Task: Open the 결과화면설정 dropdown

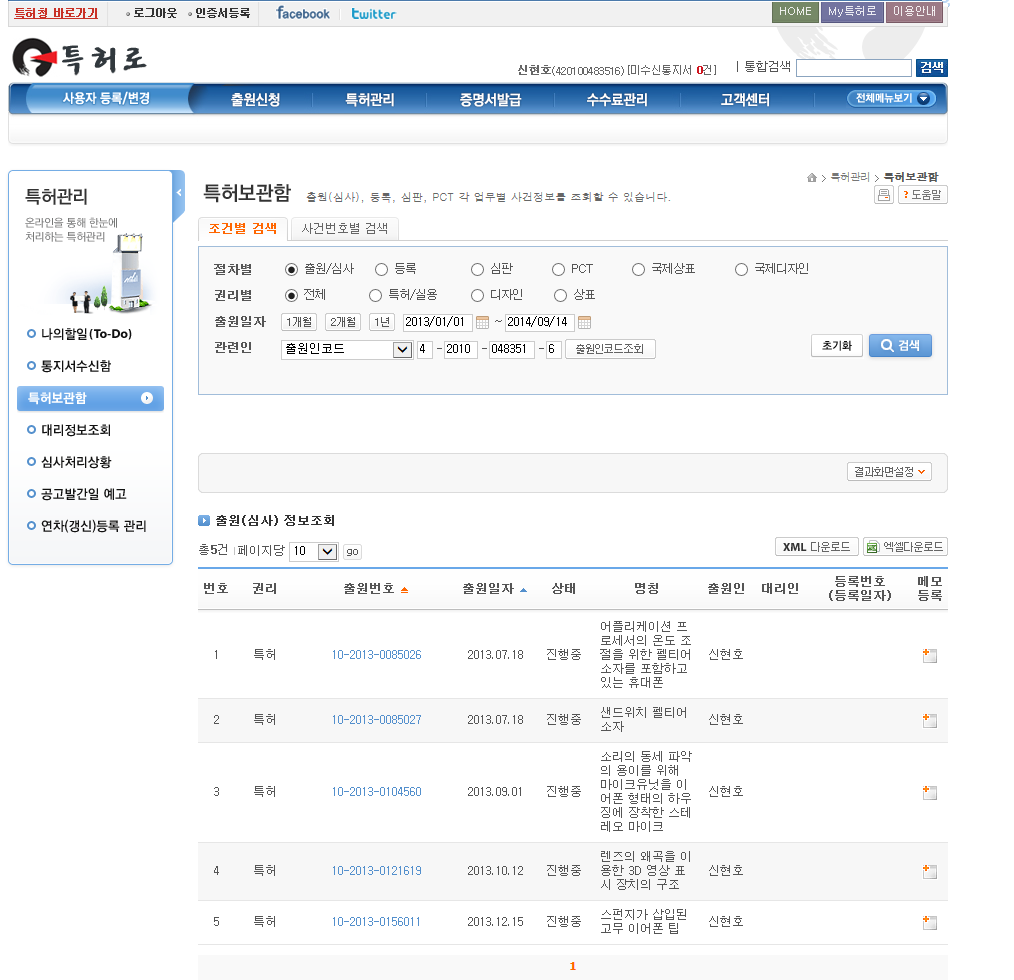Action: pyautogui.click(x=889, y=472)
